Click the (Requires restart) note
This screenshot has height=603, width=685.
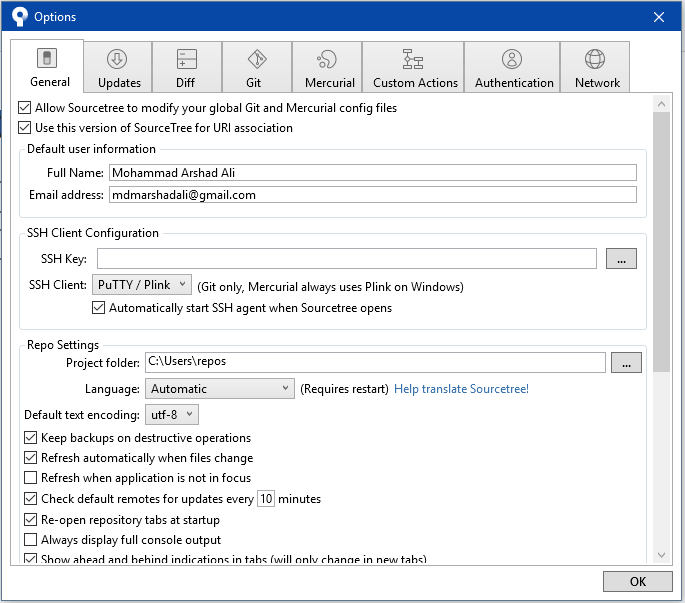tap(344, 389)
